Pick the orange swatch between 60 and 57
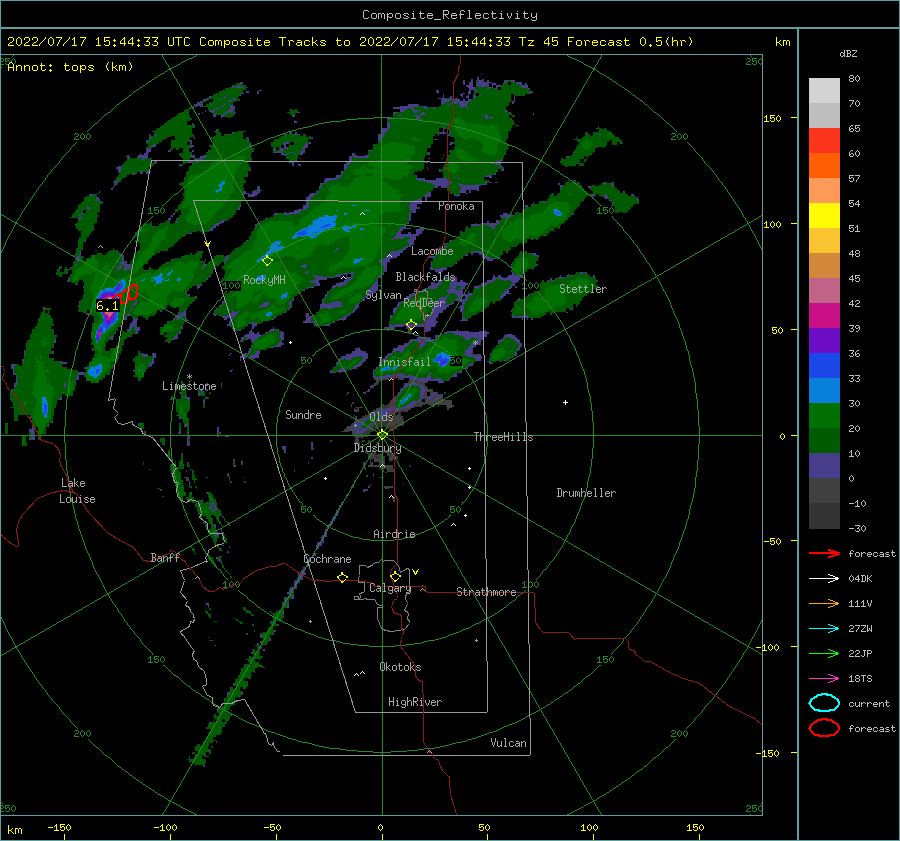 click(824, 166)
